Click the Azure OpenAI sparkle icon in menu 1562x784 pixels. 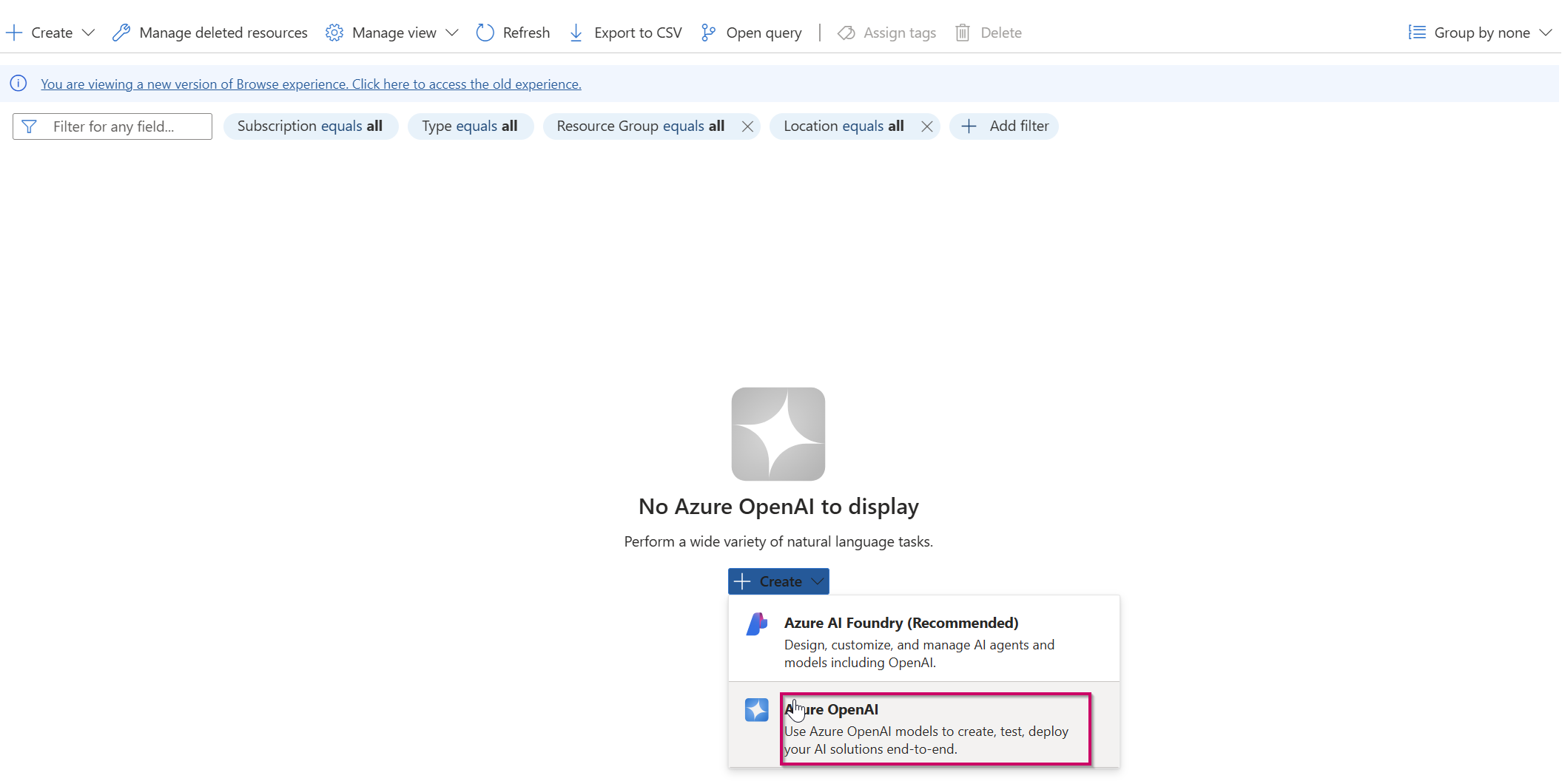point(757,710)
